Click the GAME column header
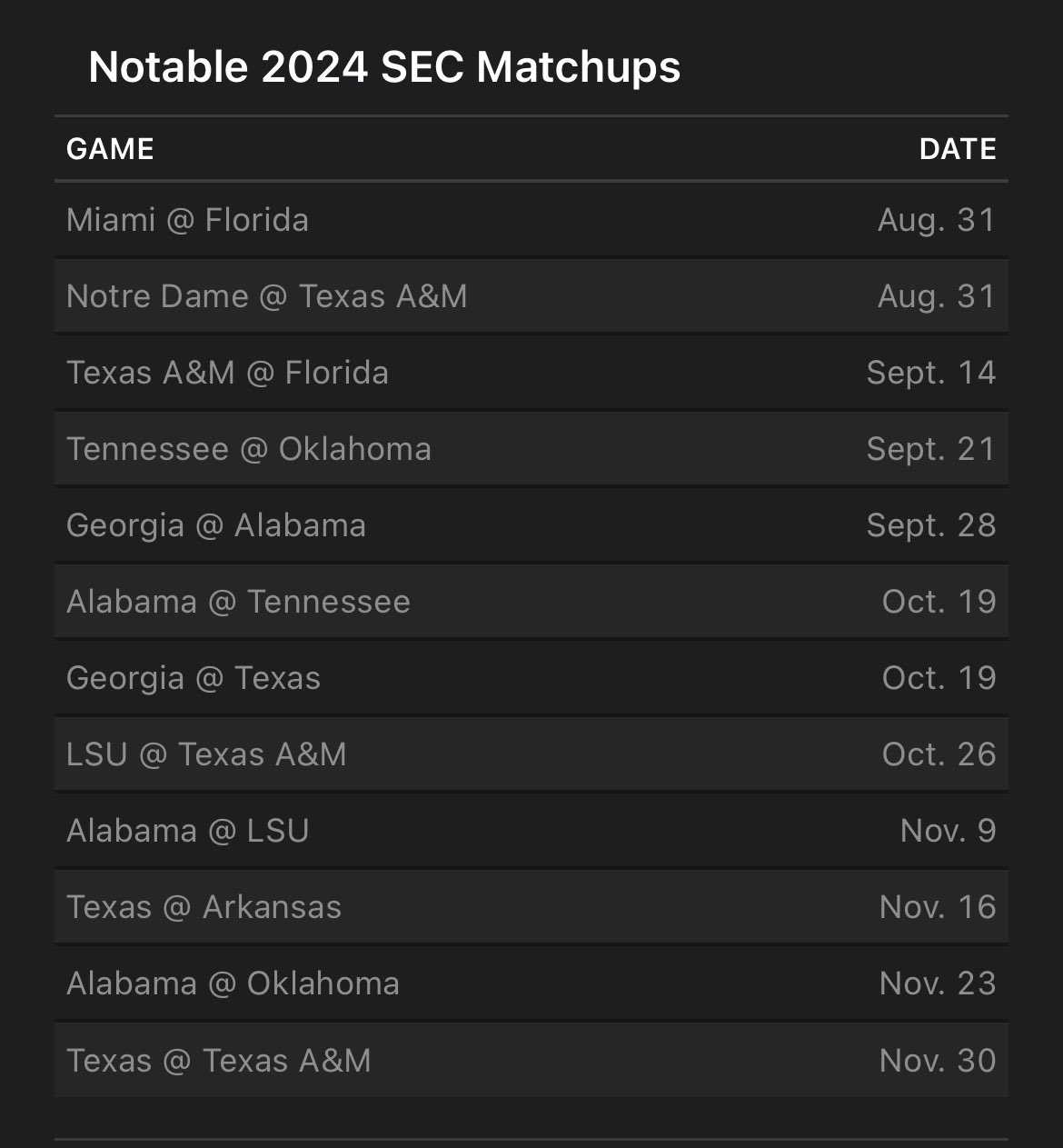1063x1148 pixels. (110, 149)
